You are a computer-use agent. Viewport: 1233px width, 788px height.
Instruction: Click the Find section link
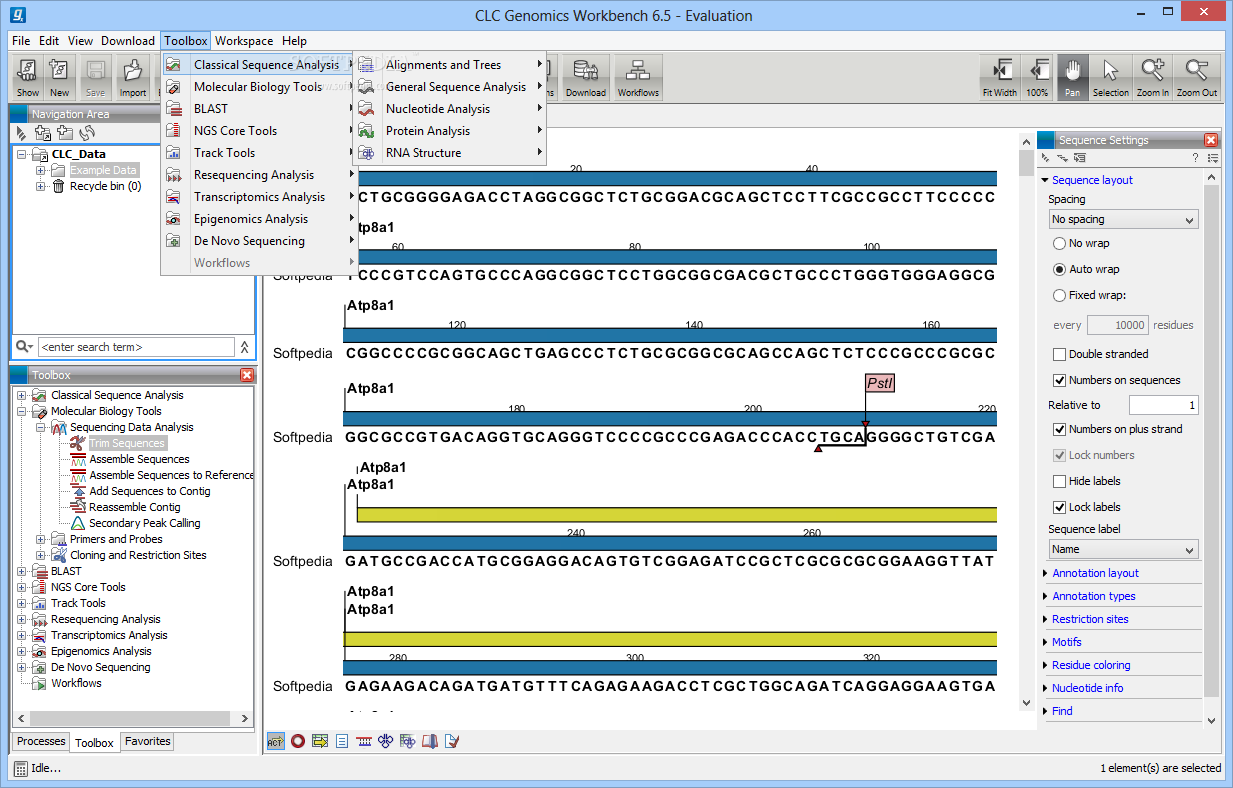click(1062, 711)
